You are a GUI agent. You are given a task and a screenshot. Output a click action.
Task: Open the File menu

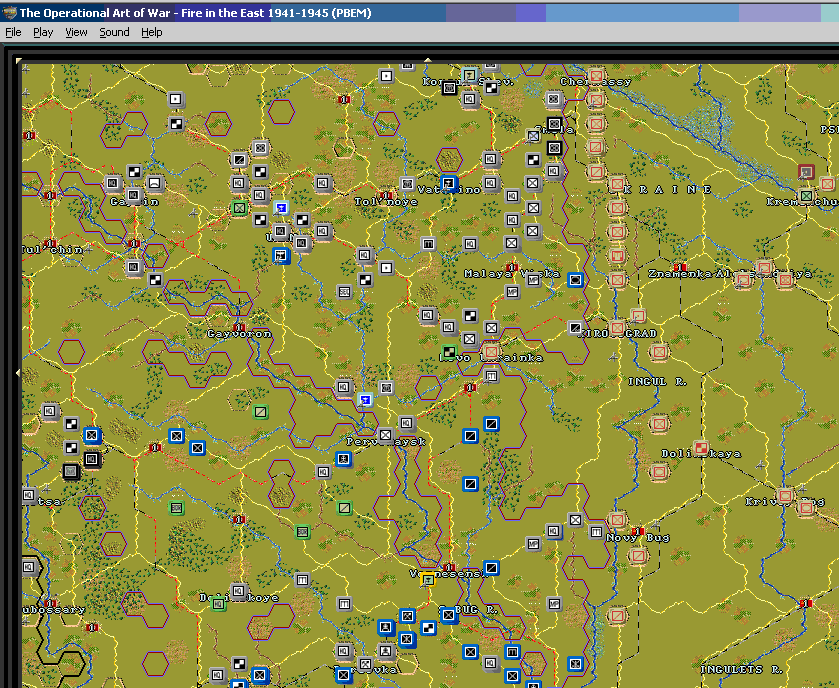coord(13,32)
